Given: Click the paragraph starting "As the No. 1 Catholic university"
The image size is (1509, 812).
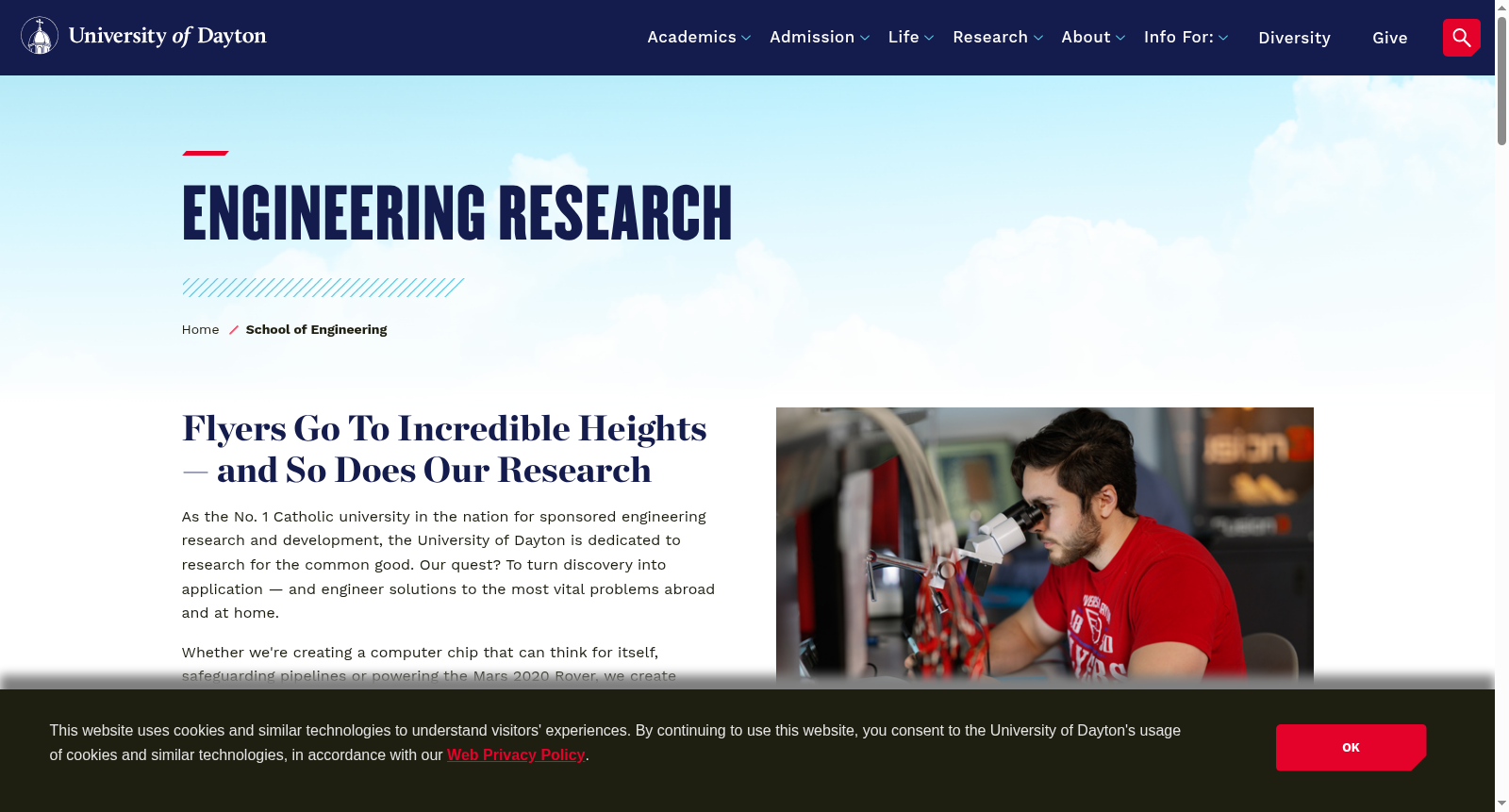Looking at the screenshot, I should 449,565.
